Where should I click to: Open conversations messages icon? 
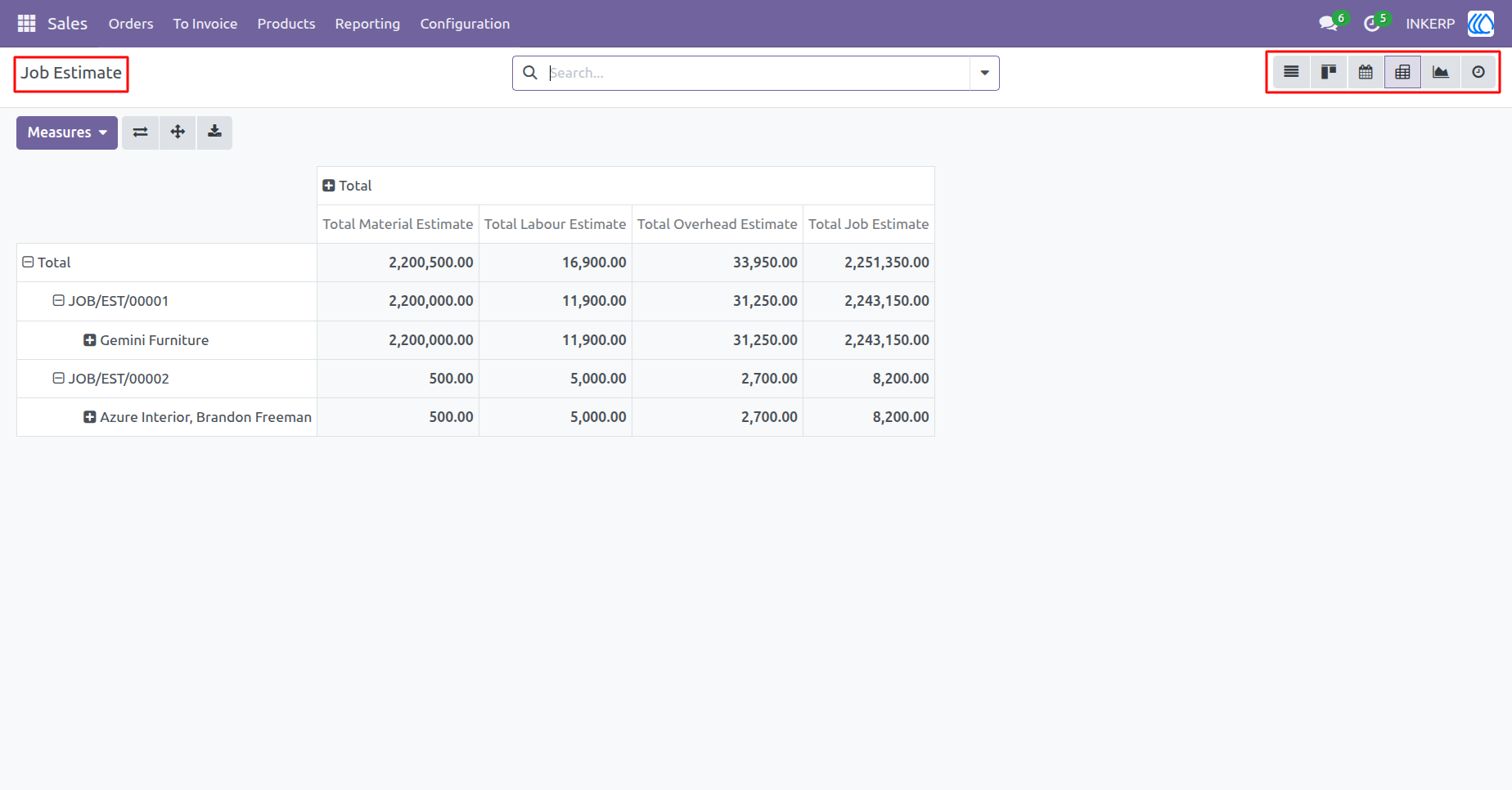(x=1329, y=24)
